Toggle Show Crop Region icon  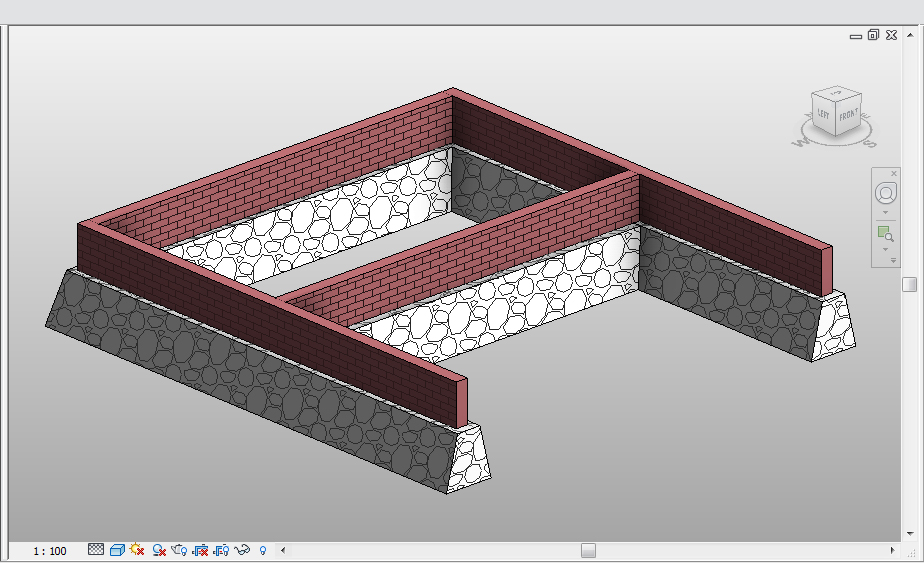[x=221, y=550]
